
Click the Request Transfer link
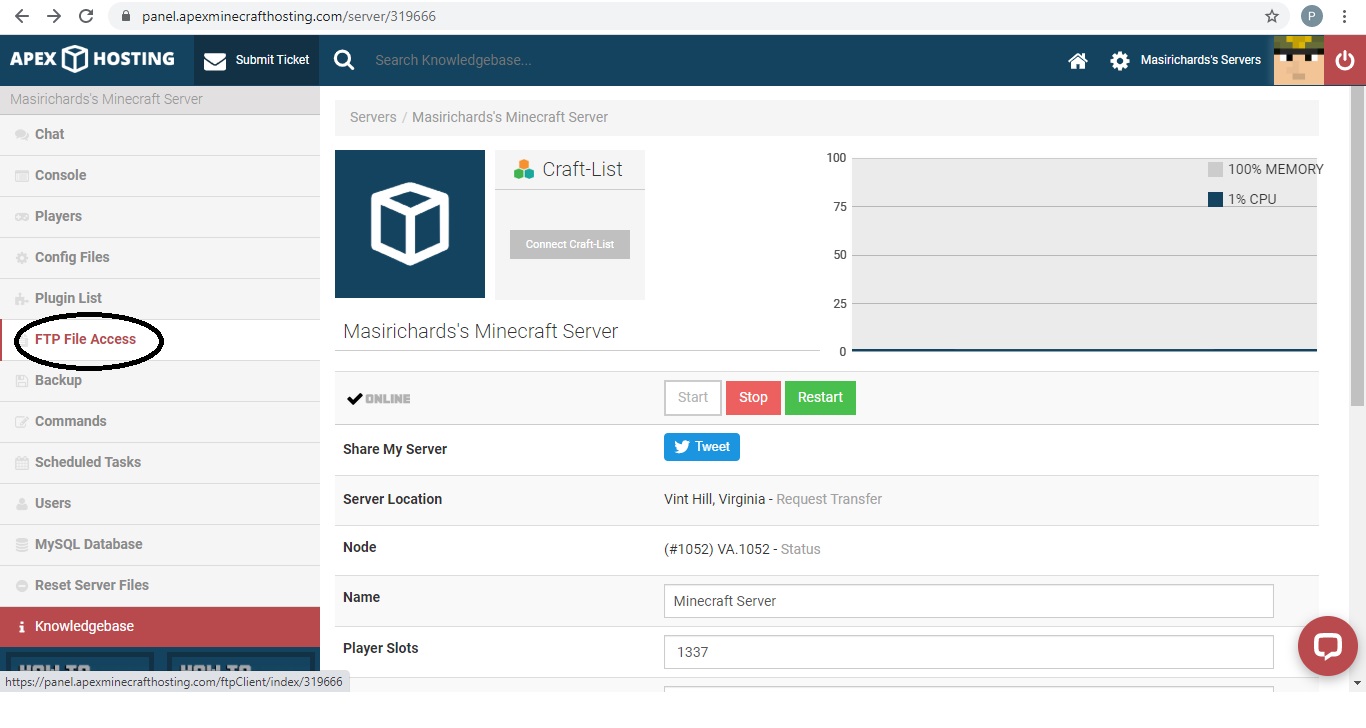point(829,499)
